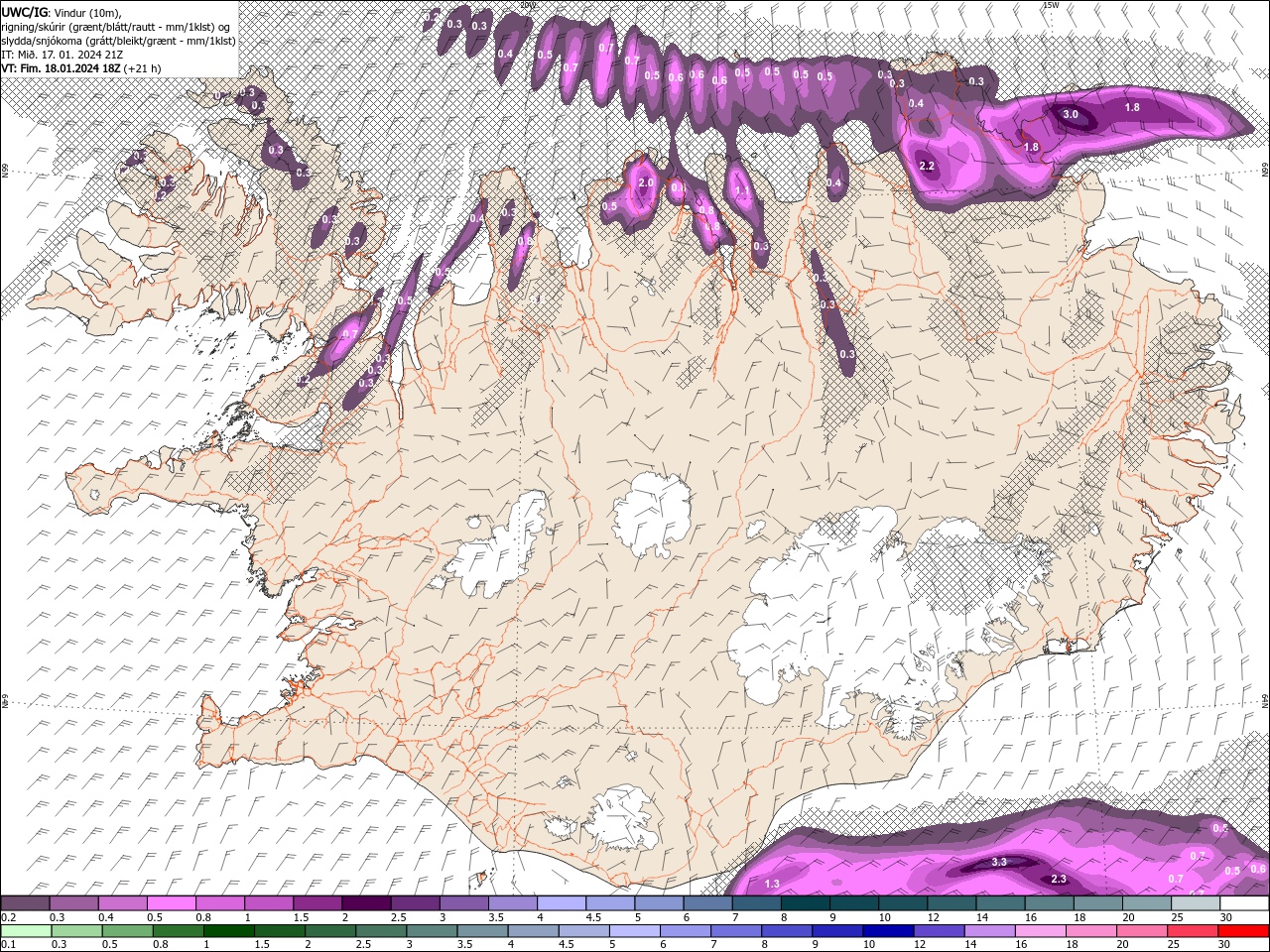Click the pale green 0.1 swatch in lower scale
The image size is (1270, 952).
click(26, 930)
